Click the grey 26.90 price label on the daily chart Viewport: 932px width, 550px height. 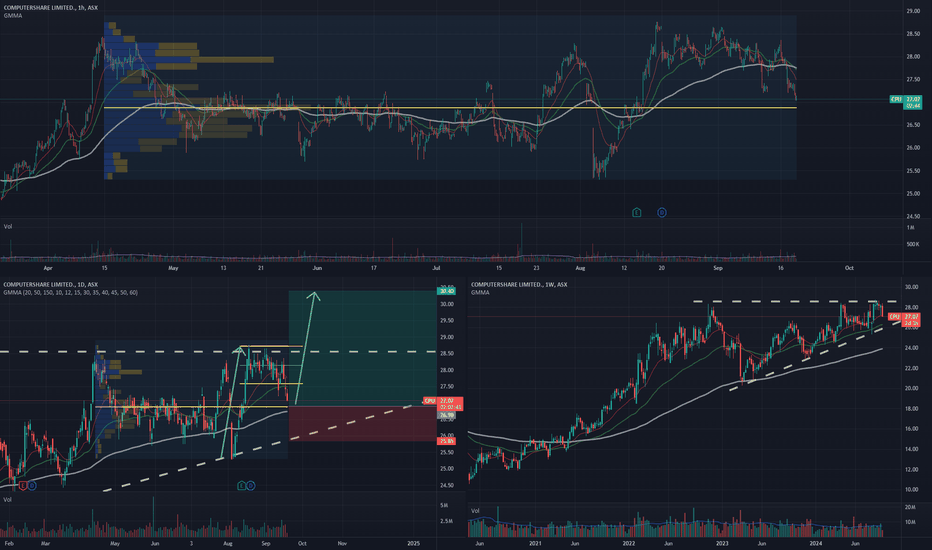[446, 415]
